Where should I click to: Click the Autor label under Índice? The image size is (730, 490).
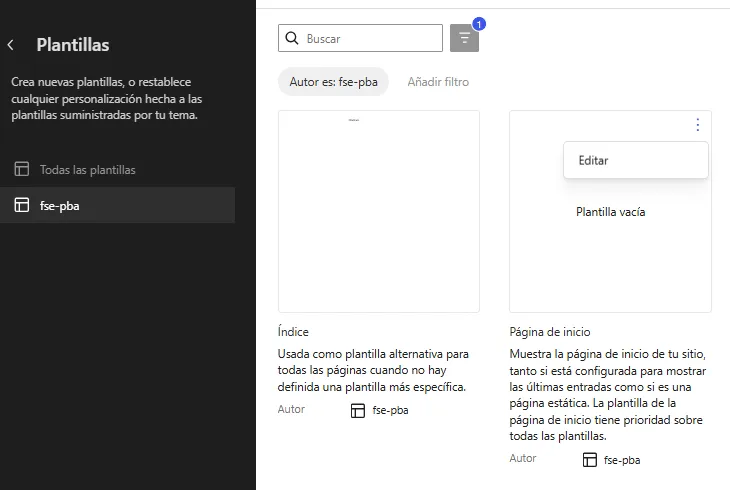291,409
